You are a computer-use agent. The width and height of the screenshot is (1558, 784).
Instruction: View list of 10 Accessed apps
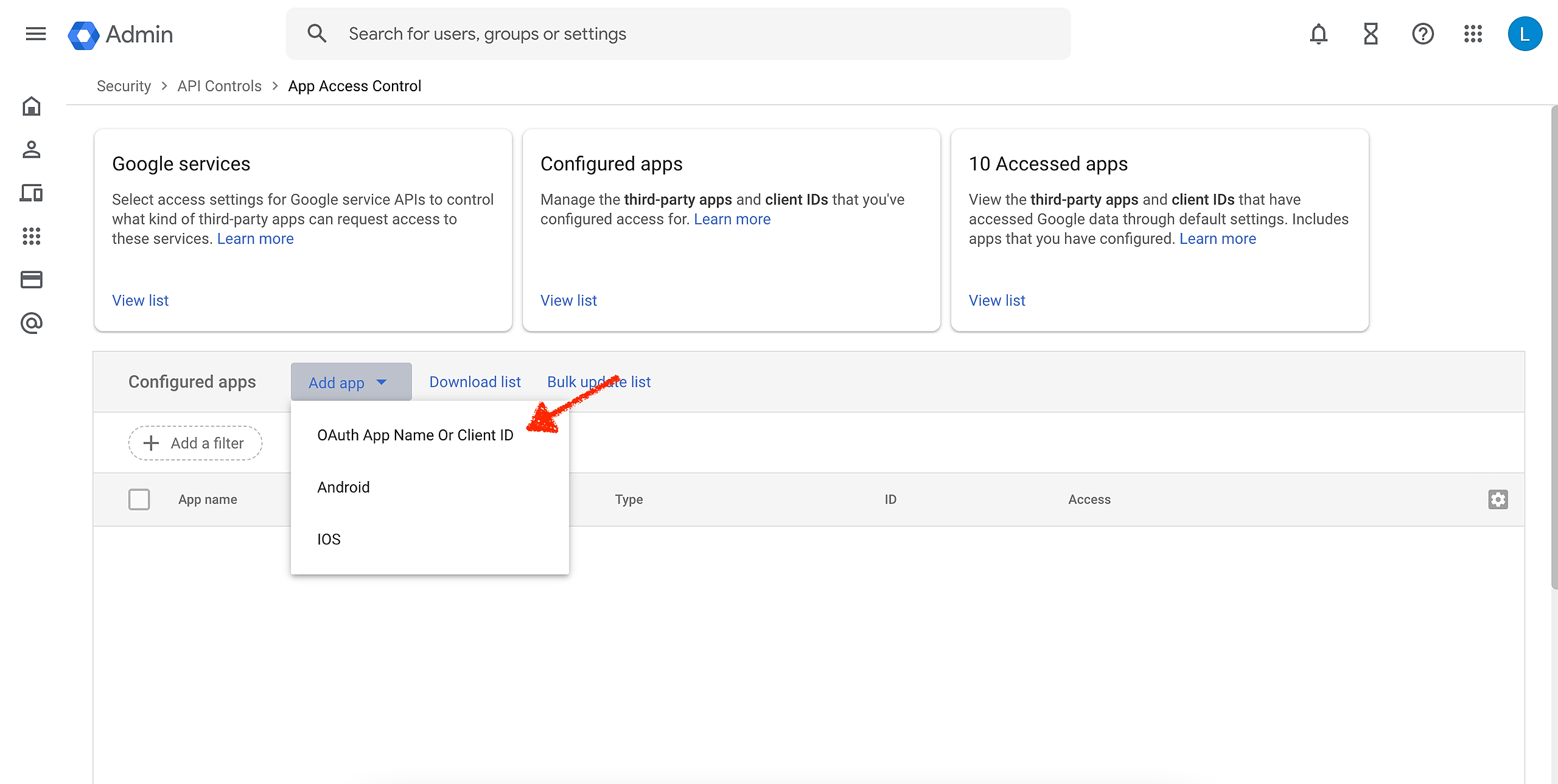[997, 300]
